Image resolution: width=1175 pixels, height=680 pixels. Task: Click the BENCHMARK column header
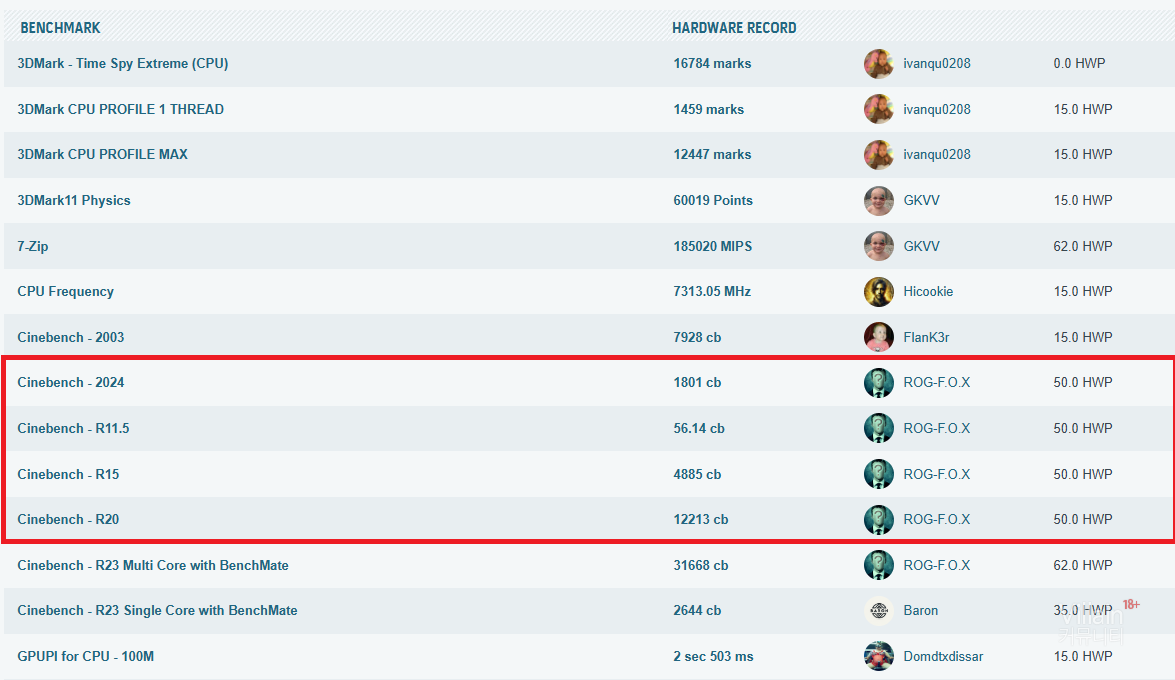click(60, 28)
